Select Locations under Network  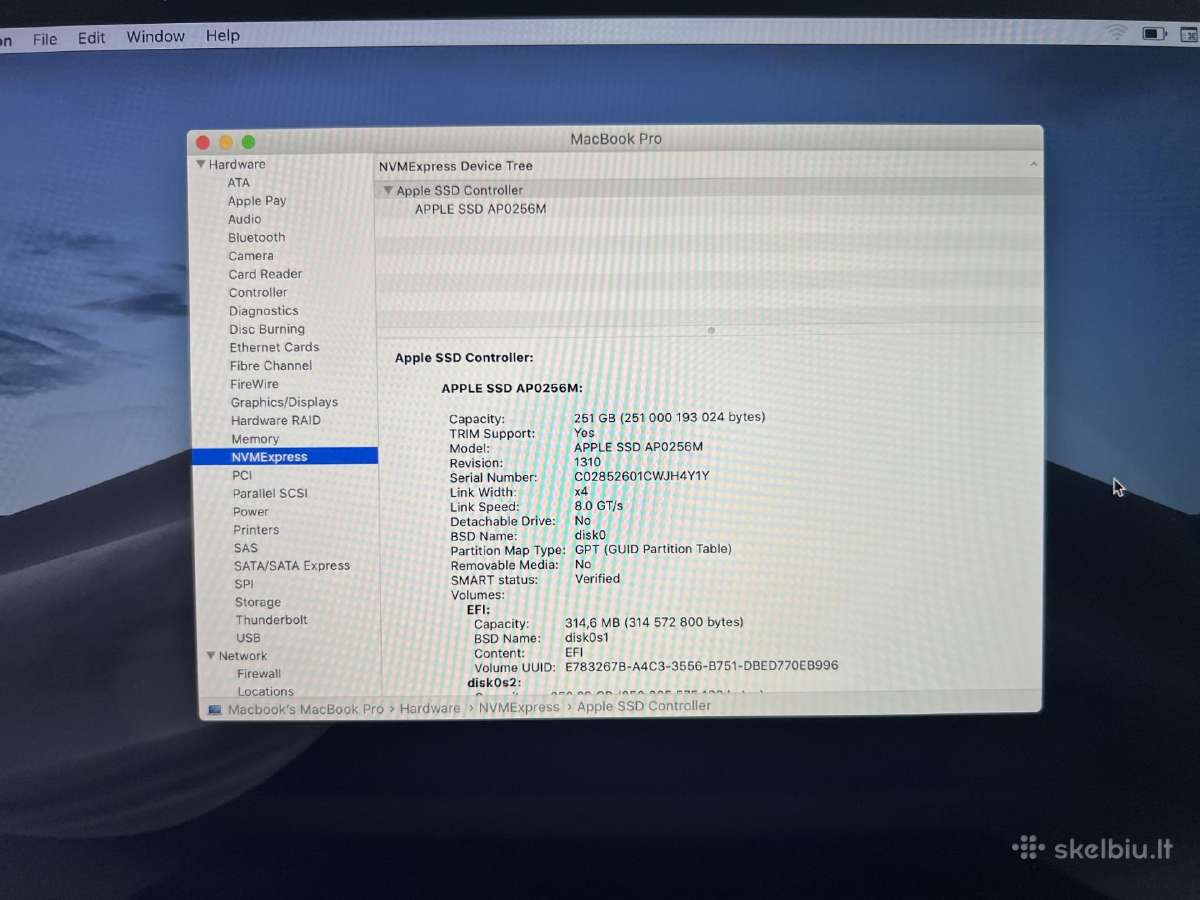click(x=266, y=692)
